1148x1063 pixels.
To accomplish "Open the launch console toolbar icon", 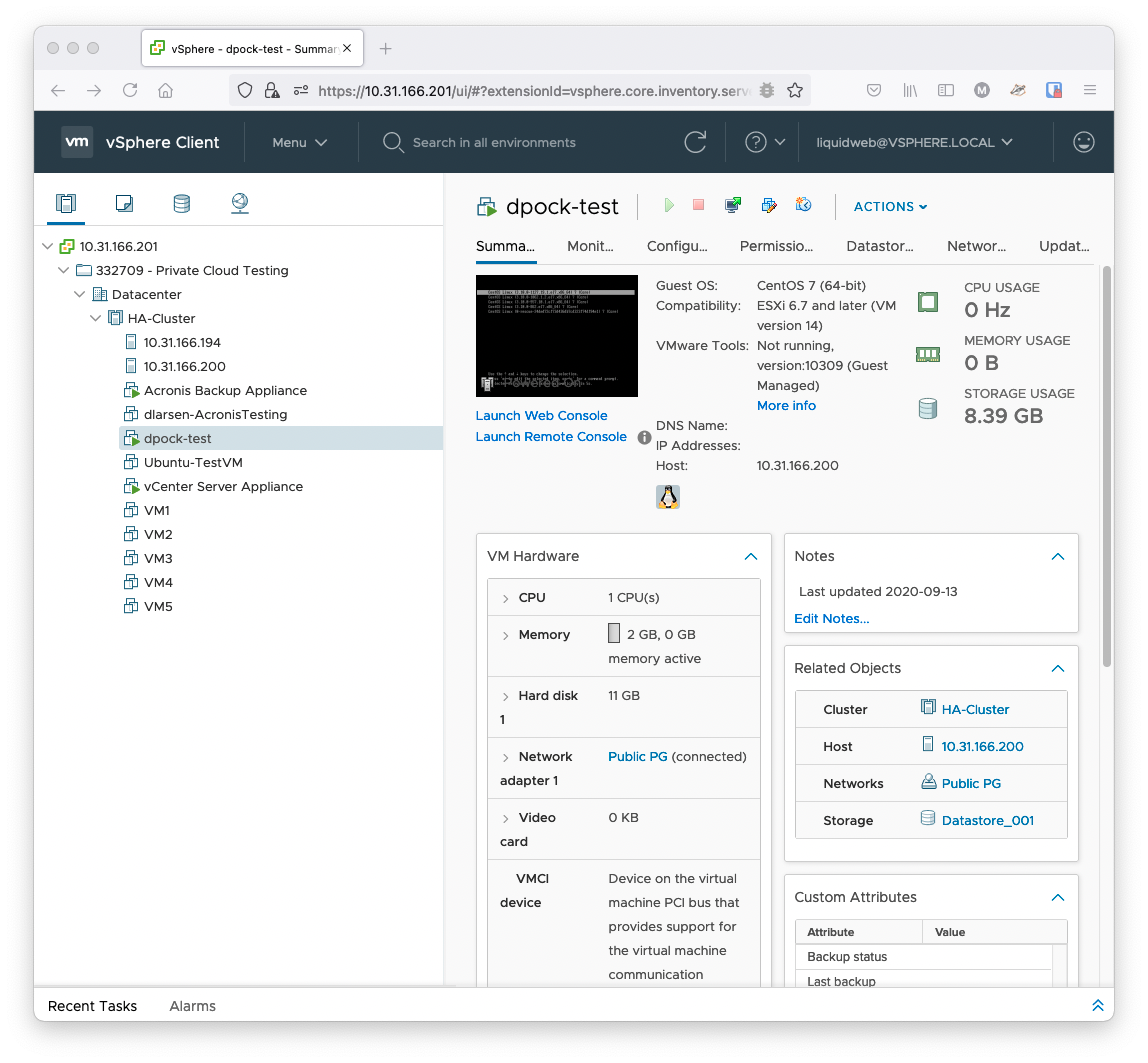I will 733,205.
